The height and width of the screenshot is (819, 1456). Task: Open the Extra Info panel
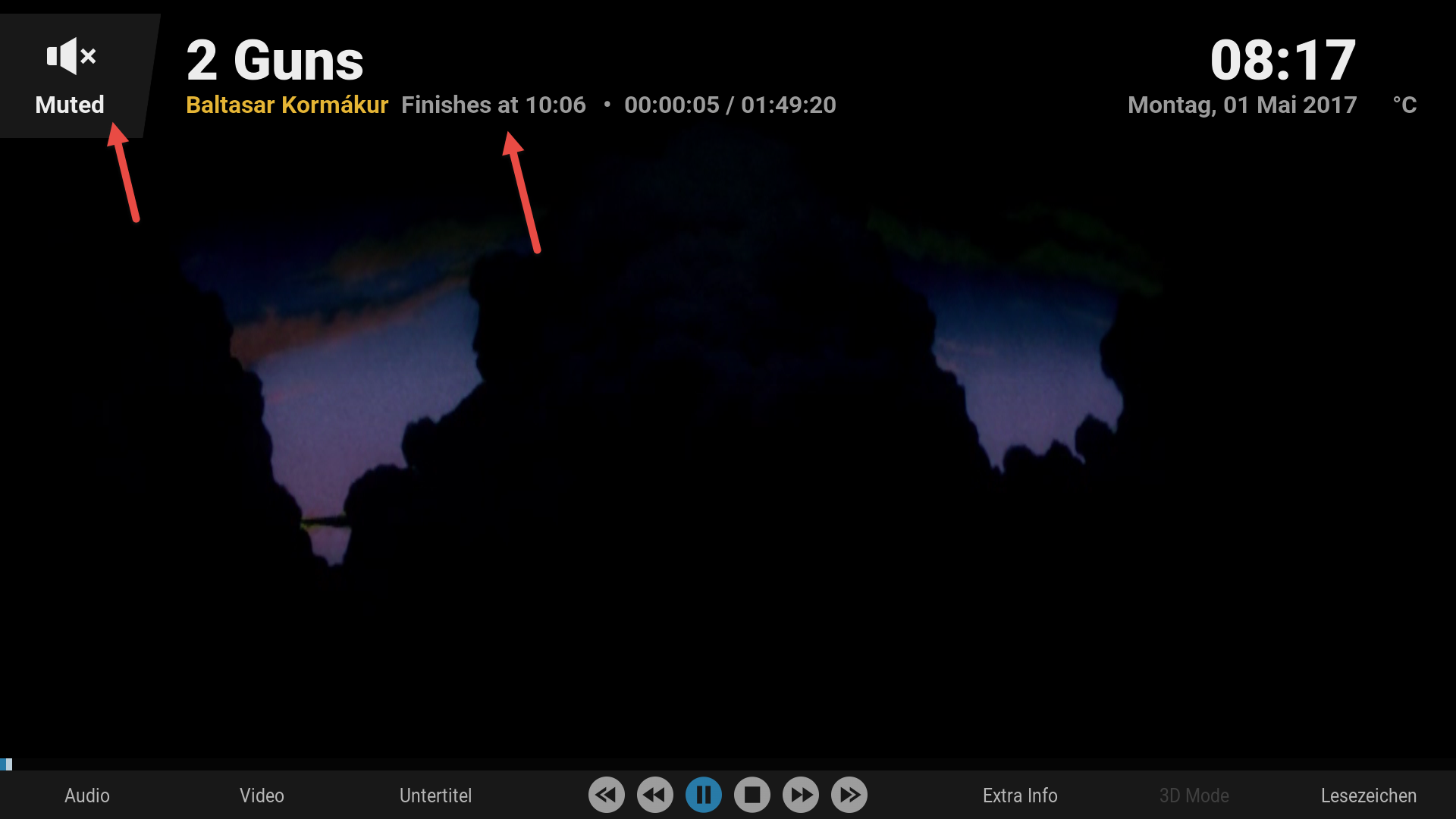point(1020,795)
